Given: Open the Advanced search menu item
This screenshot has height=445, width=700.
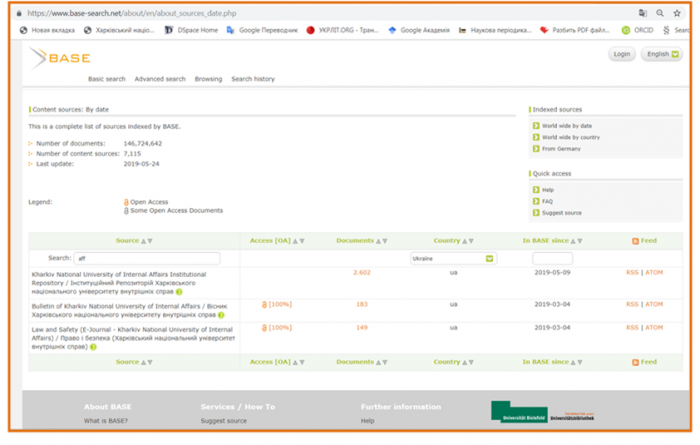Looking at the screenshot, I should (x=160, y=79).
